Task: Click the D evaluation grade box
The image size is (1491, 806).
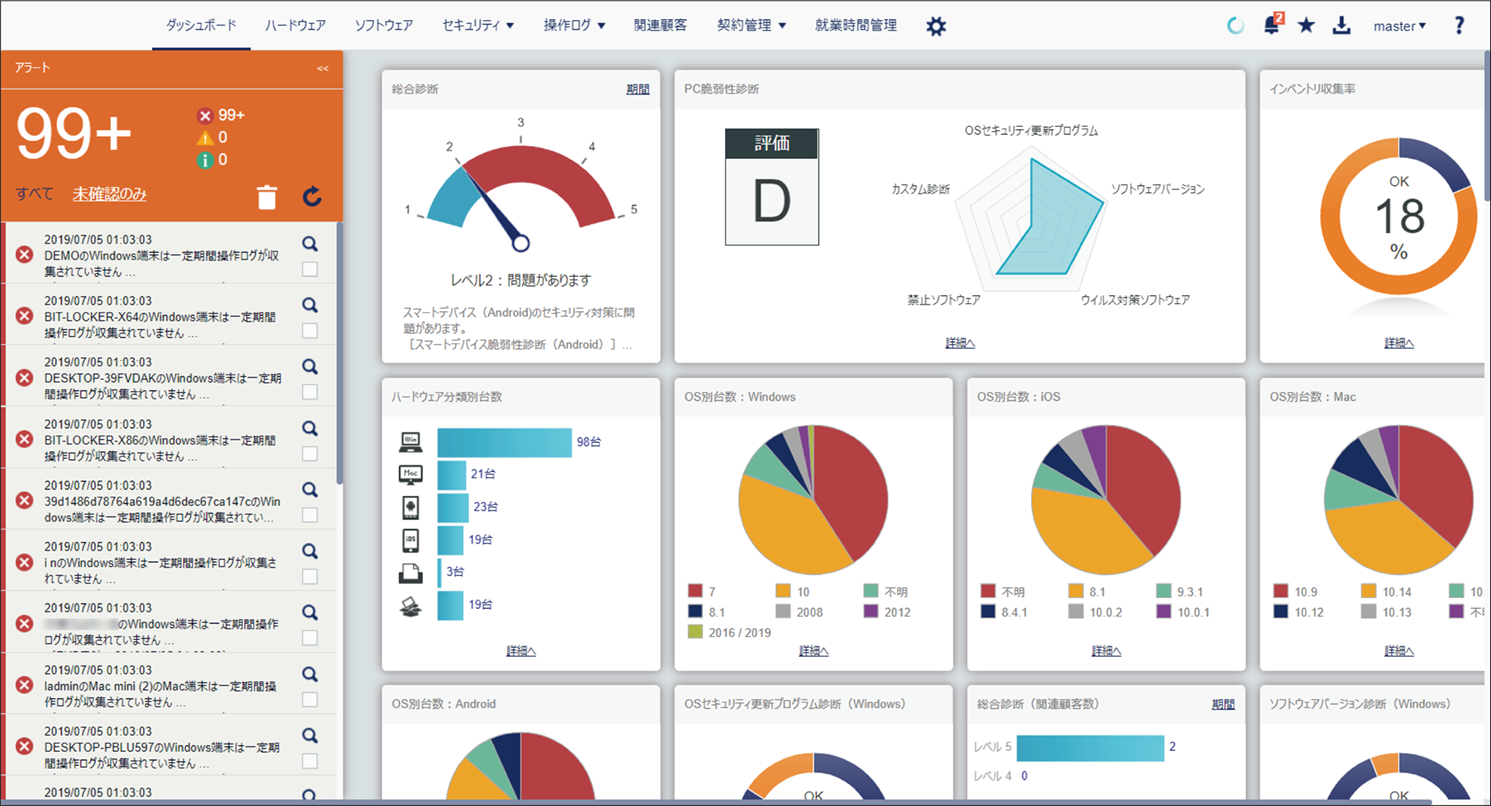Action: pos(772,187)
